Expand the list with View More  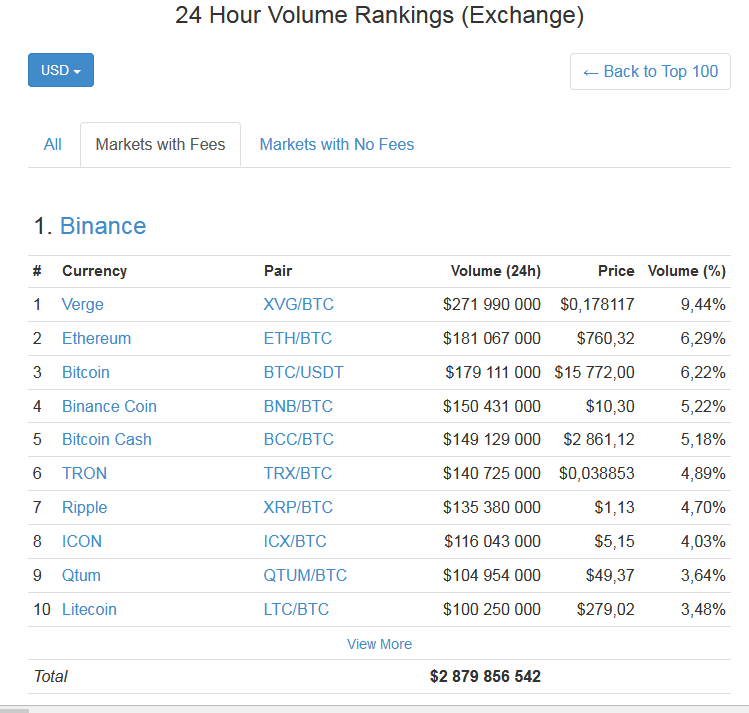(x=379, y=644)
